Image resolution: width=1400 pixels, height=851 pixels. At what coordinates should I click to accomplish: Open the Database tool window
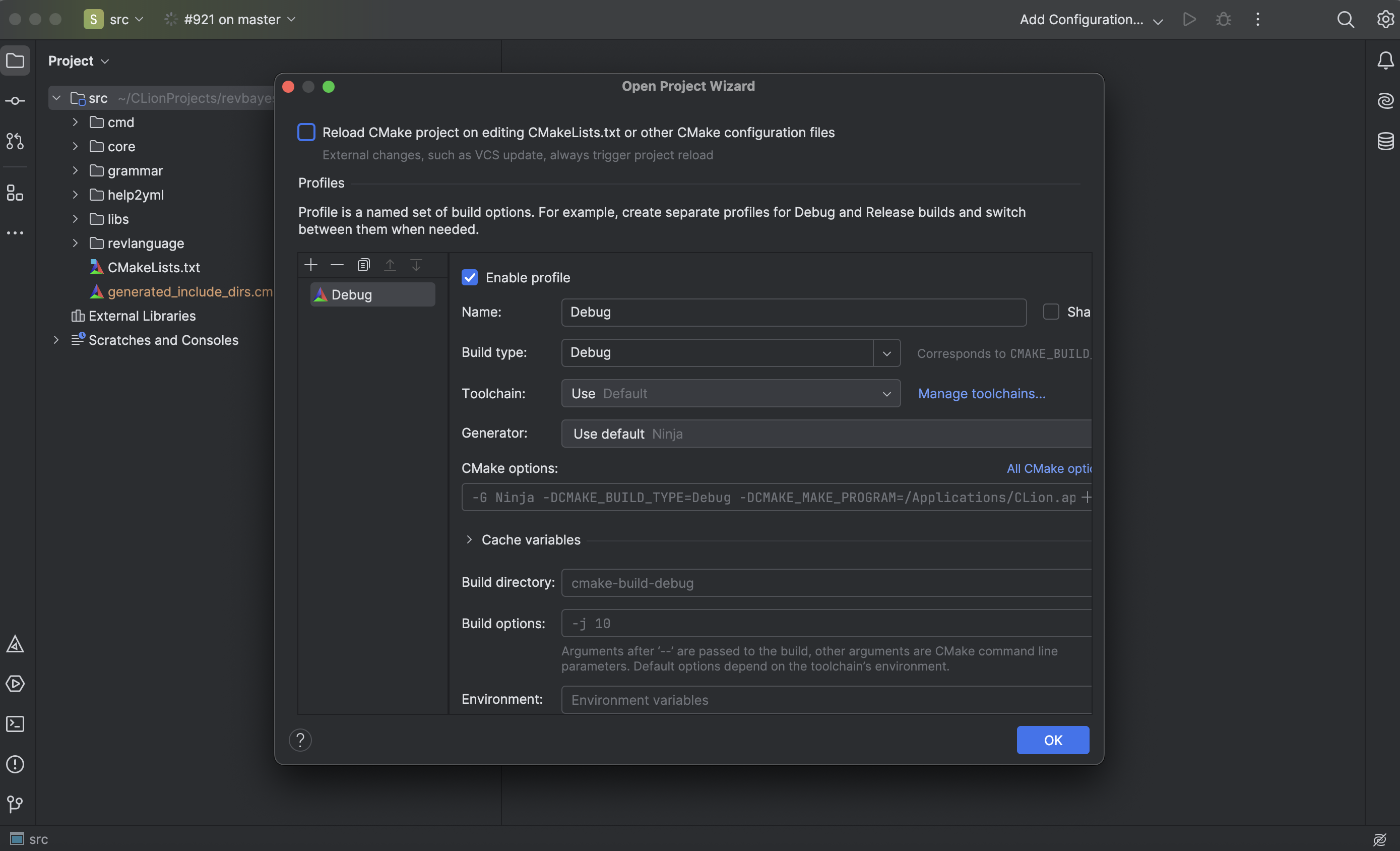pos(1385,141)
